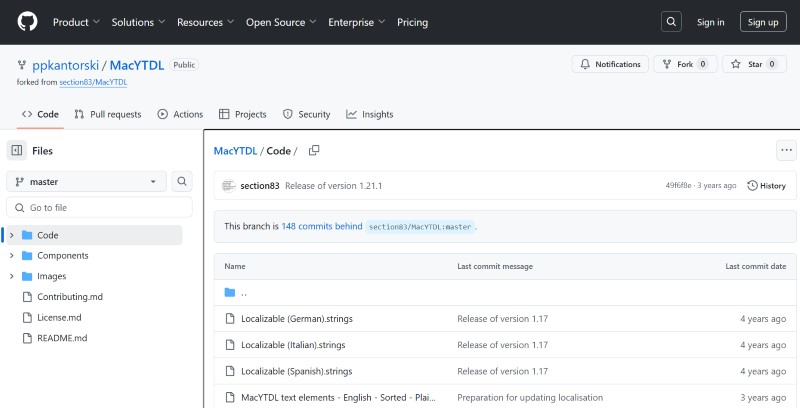This screenshot has width=800, height=408.
Task: Open forked-from section83/MacYTDL link
Action: 93,82
